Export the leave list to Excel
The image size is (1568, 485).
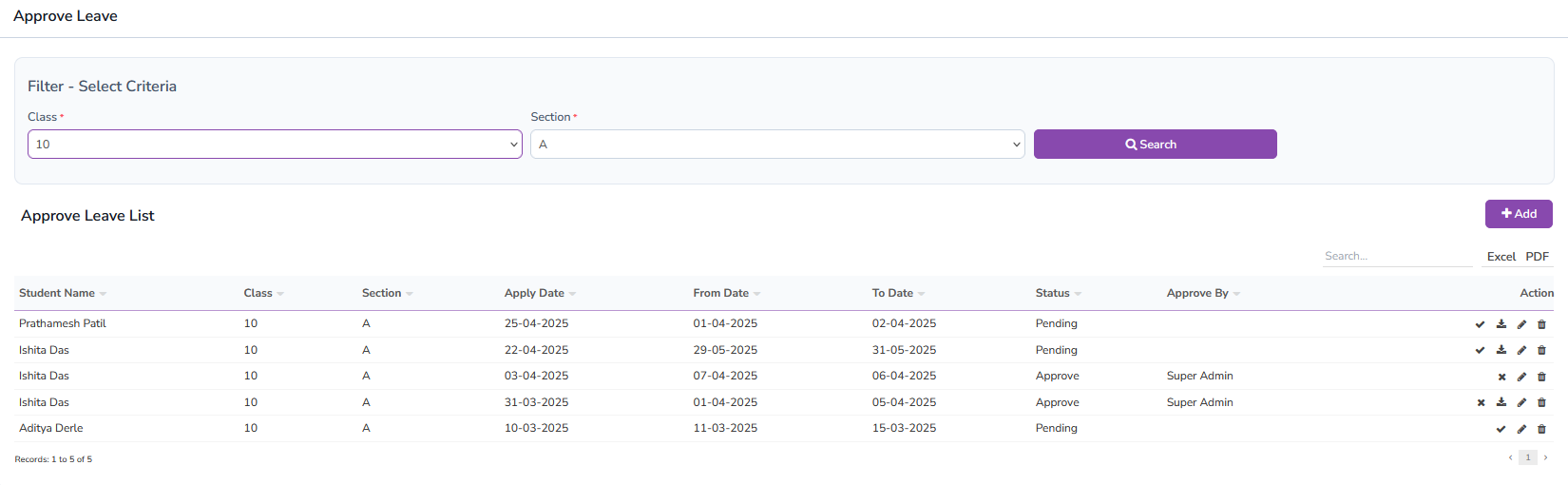click(1501, 257)
